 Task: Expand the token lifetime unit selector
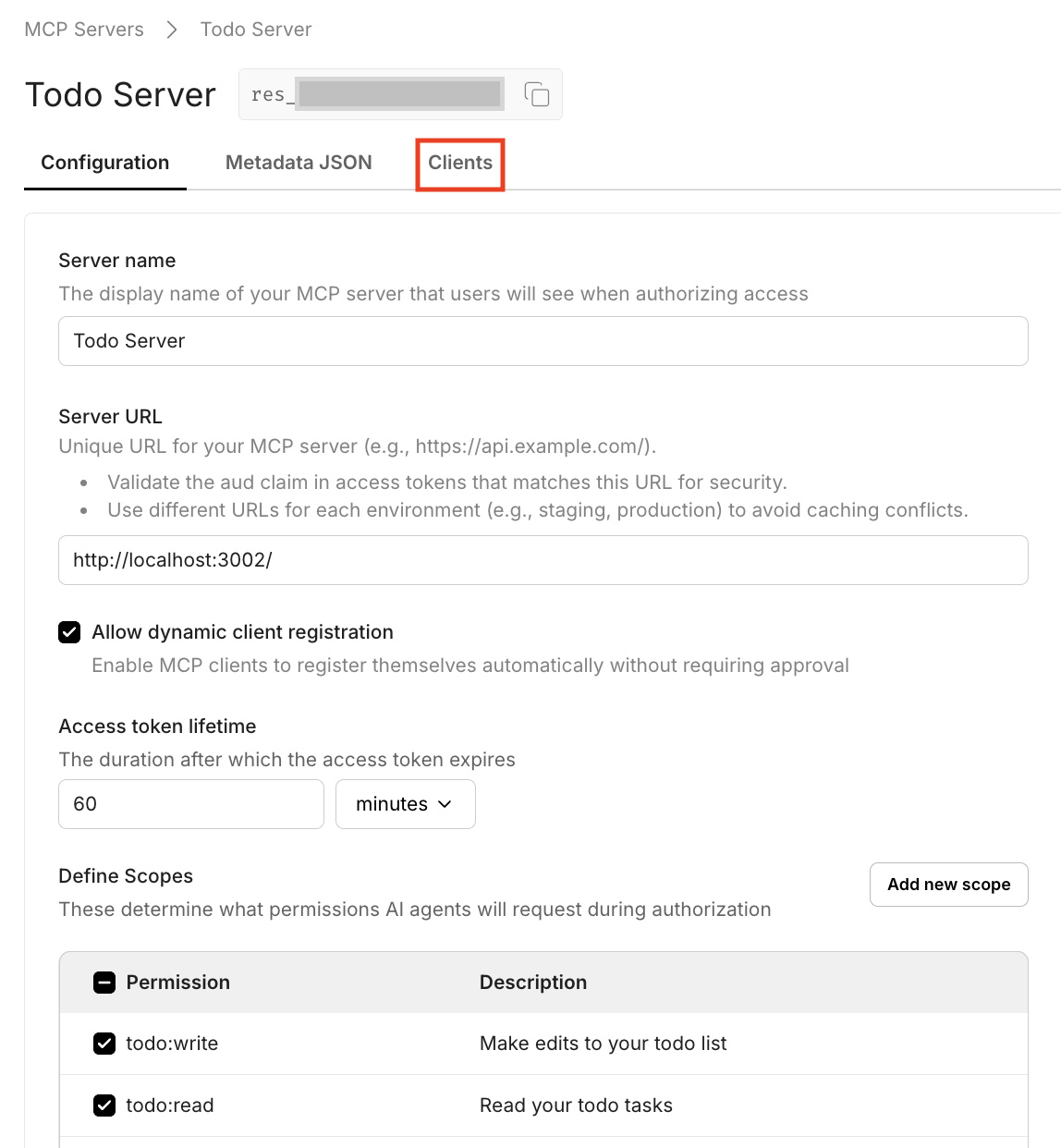pyautogui.click(x=405, y=804)
